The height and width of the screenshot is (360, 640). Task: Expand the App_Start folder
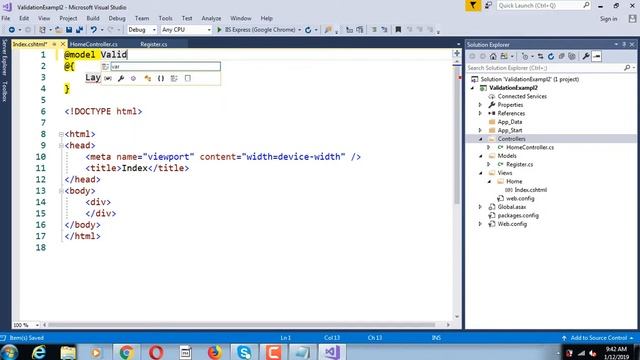coord(480,130)
